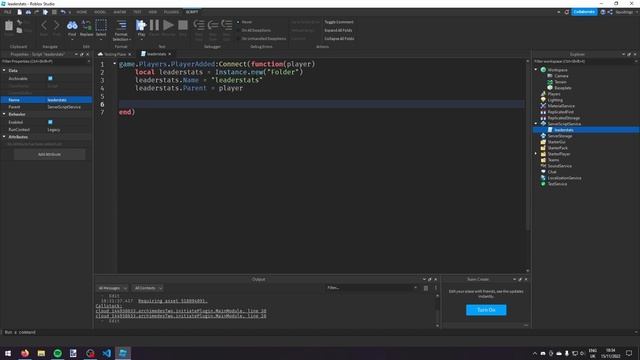Open the All Contexts dropdown in Output
Viewport: 640px width, 360px height.
point(148,288)
